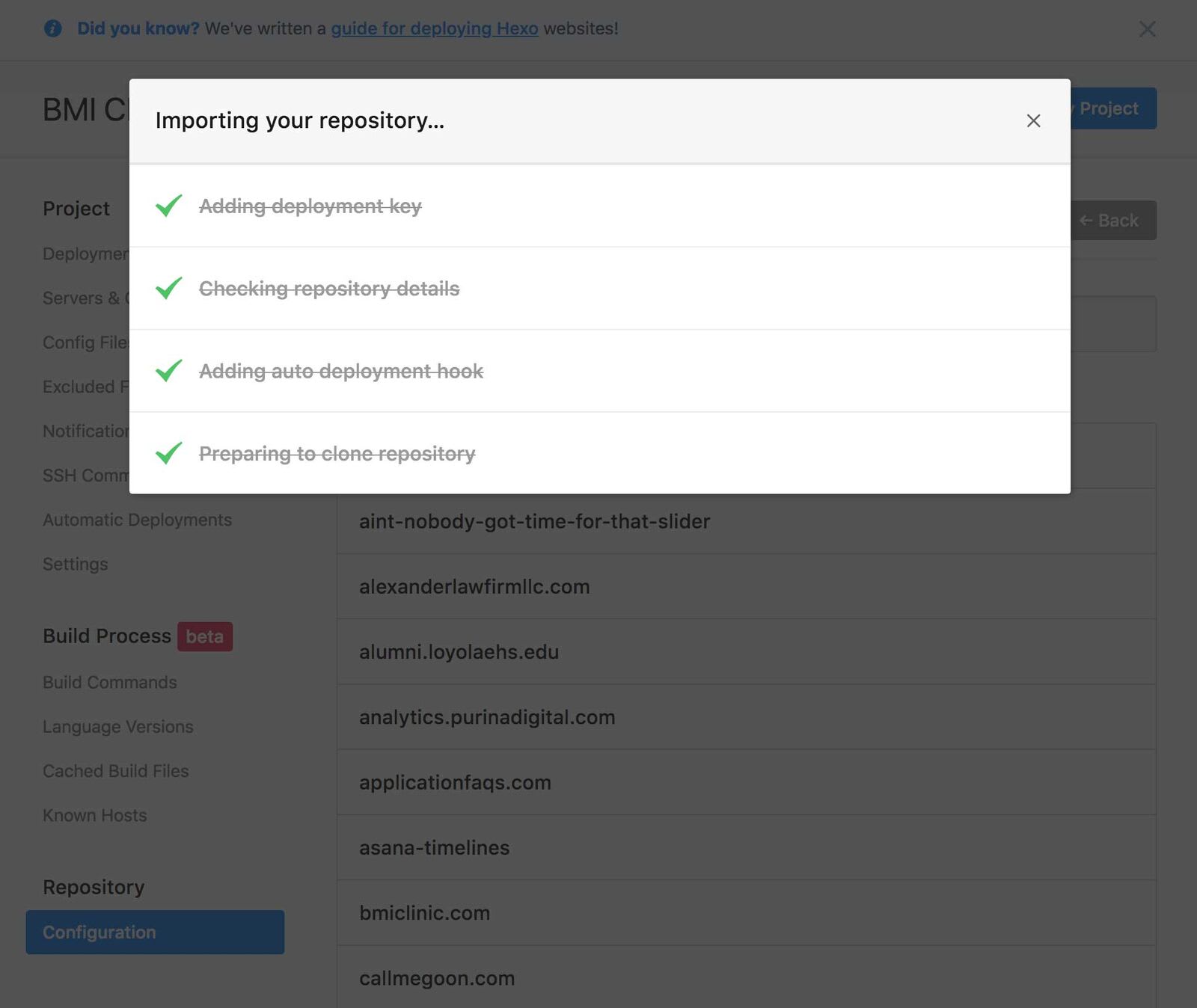Select callmegoon.com repository
Image resolution: width=1197 pixels, height=1008 pixels.
tap(747, 977)
